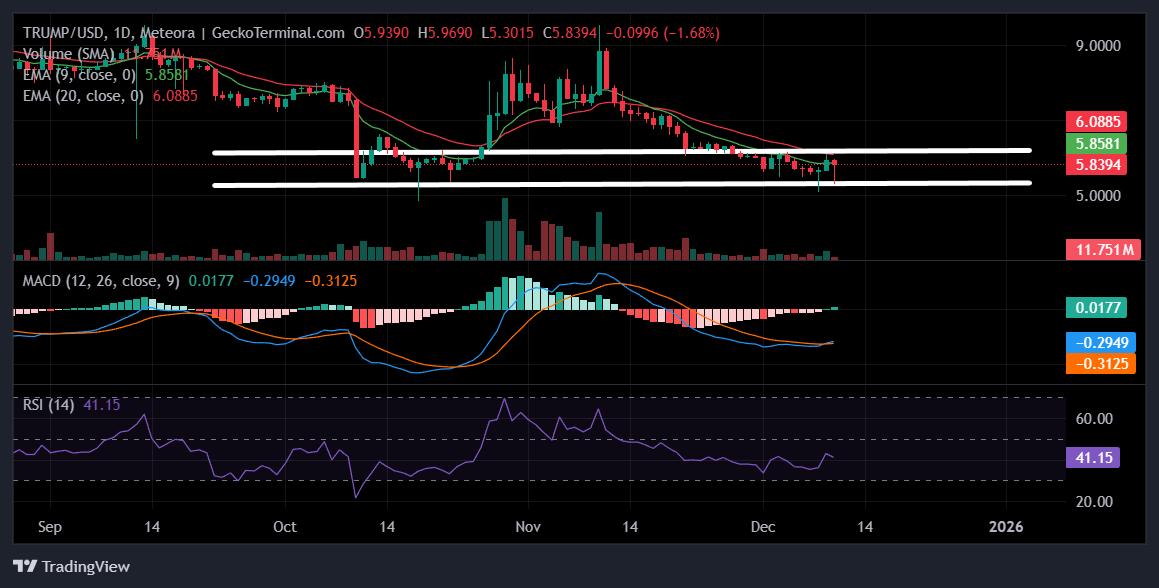Click the purple 41.15 RSI axis label
This screenshot has height=588, width=1159.
point(1092,458)
